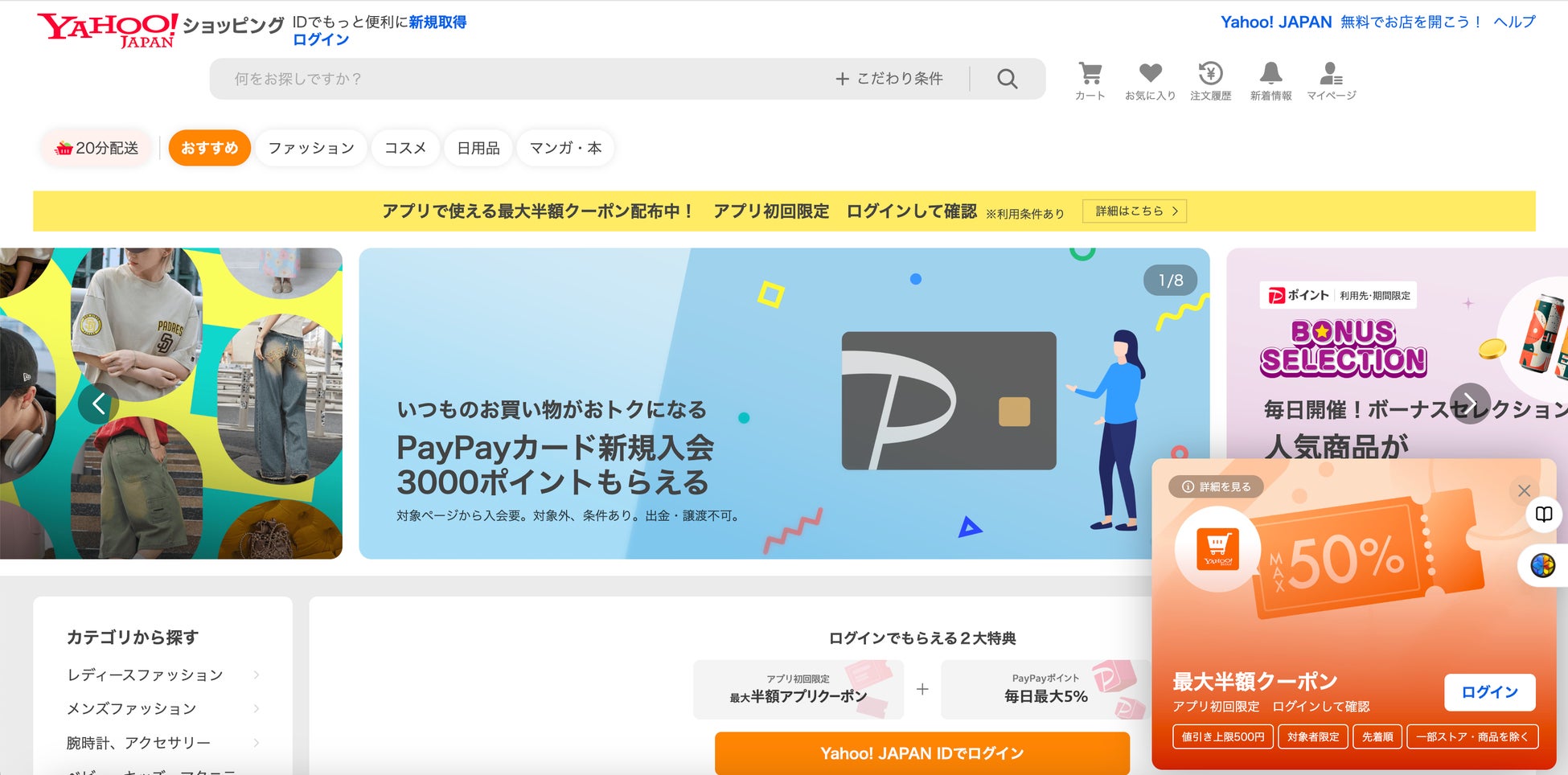Click the colorful globe icon on the right edge

[1543, 566]
